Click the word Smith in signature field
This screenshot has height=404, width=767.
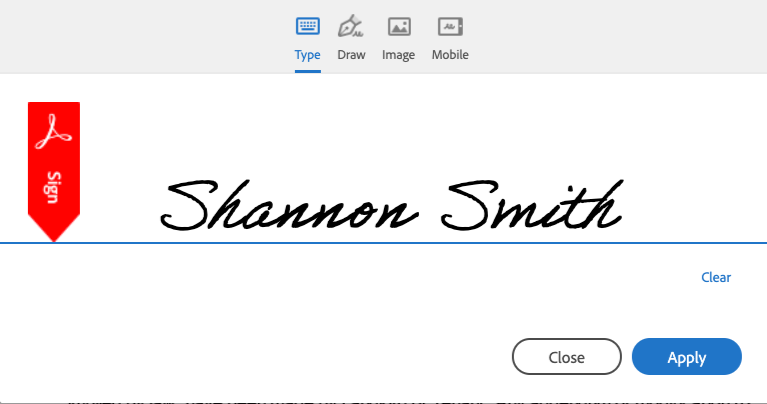coord(532,205)
